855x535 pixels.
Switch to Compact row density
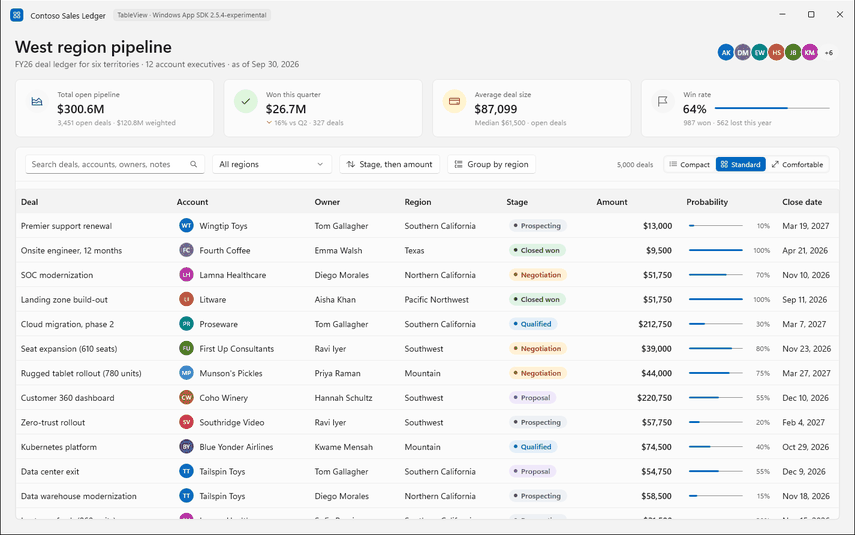point(690,164)
